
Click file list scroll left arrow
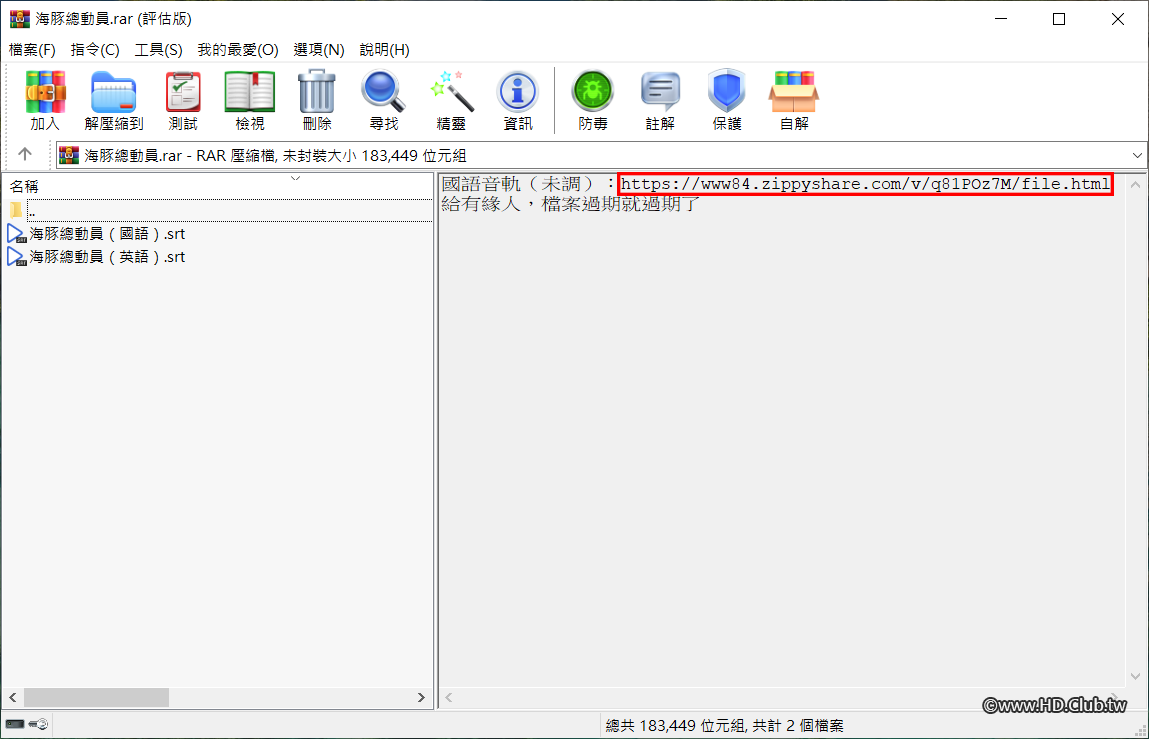click(12, 697)
